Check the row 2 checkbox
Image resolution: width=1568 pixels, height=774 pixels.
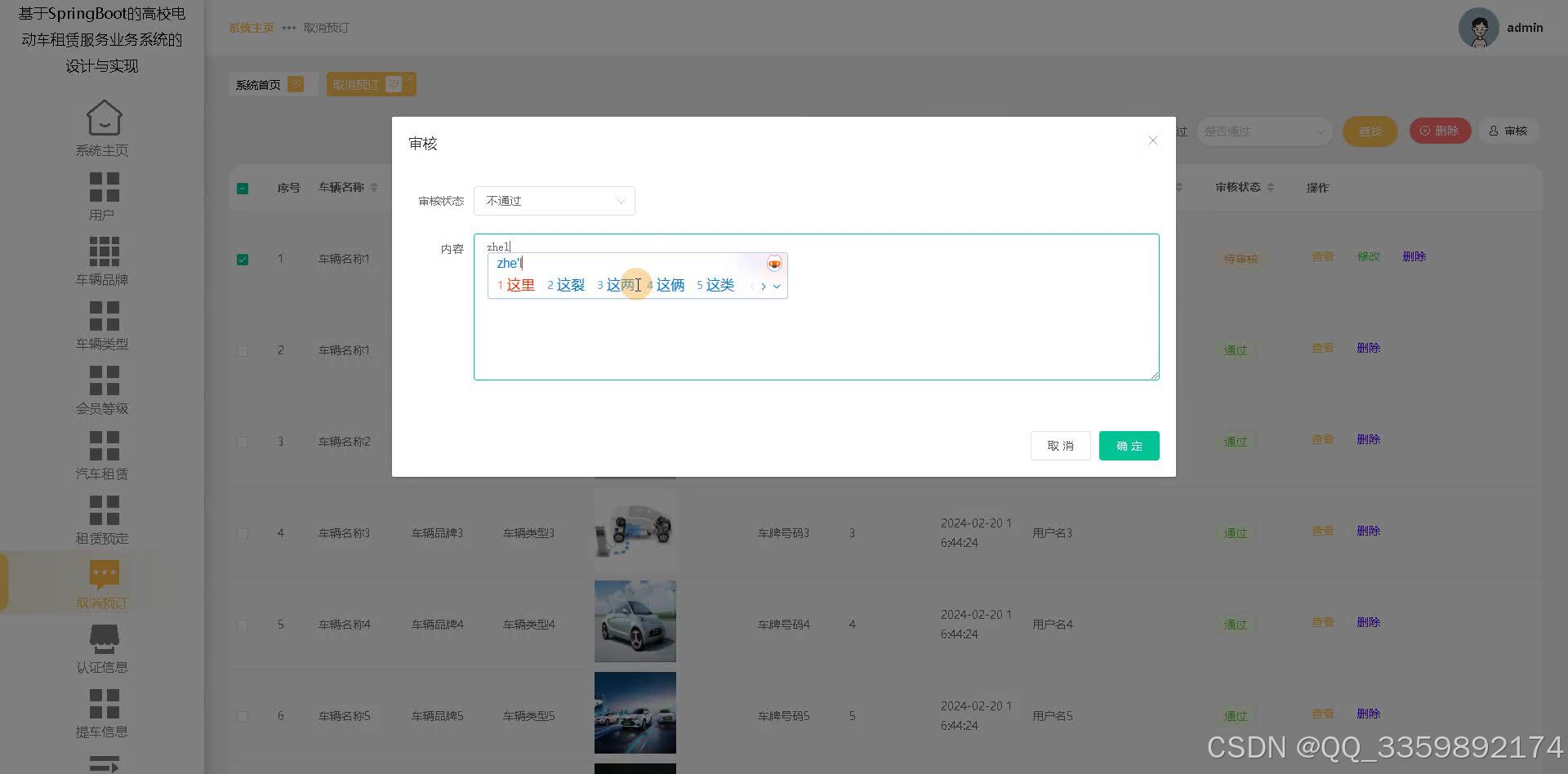tap(243, 350)
